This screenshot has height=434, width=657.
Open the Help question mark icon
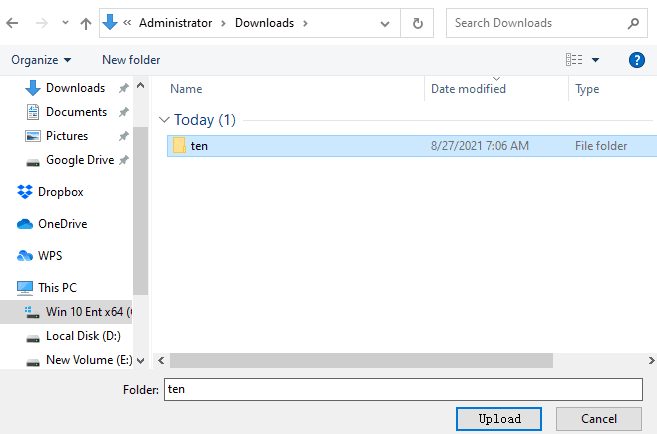636,60
